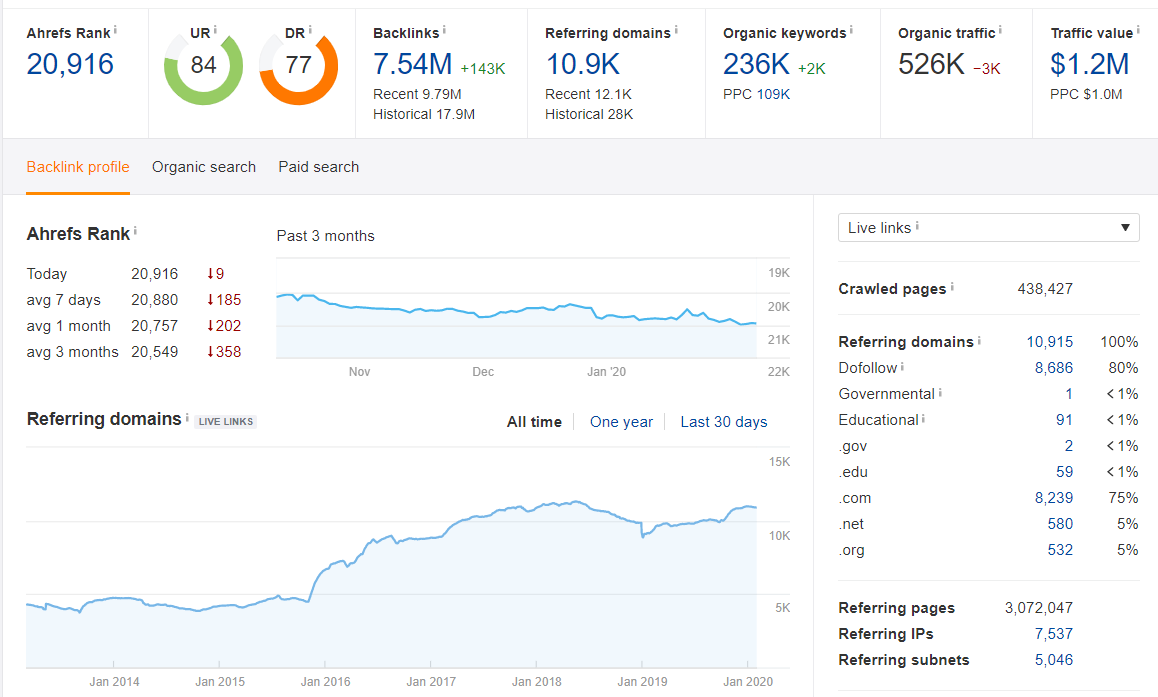Click info icon next to Ahrefs Rank header
The height and width of the screenshot is (697, 1158).
116,31
